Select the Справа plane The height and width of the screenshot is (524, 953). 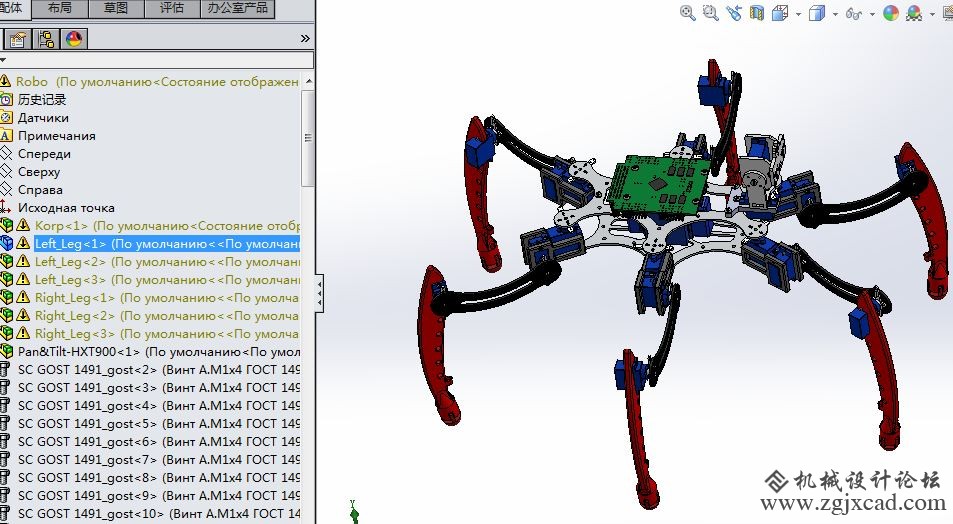[40, 190]
